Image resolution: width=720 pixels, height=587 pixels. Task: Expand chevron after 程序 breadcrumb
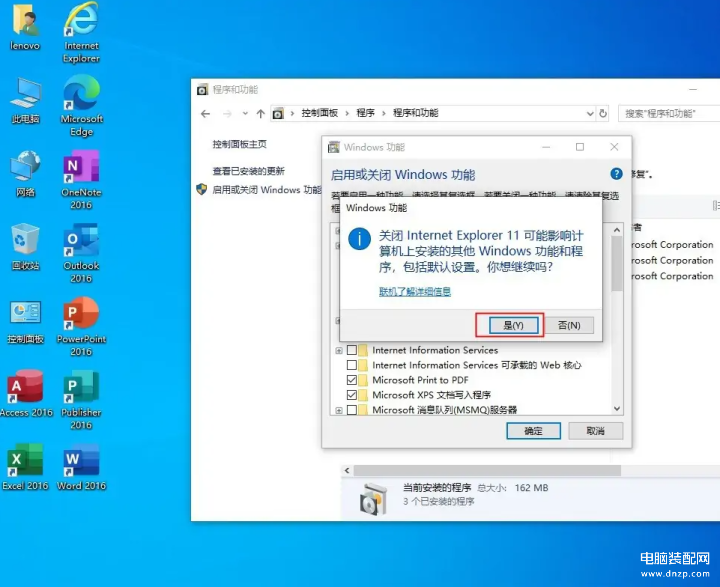383,113
